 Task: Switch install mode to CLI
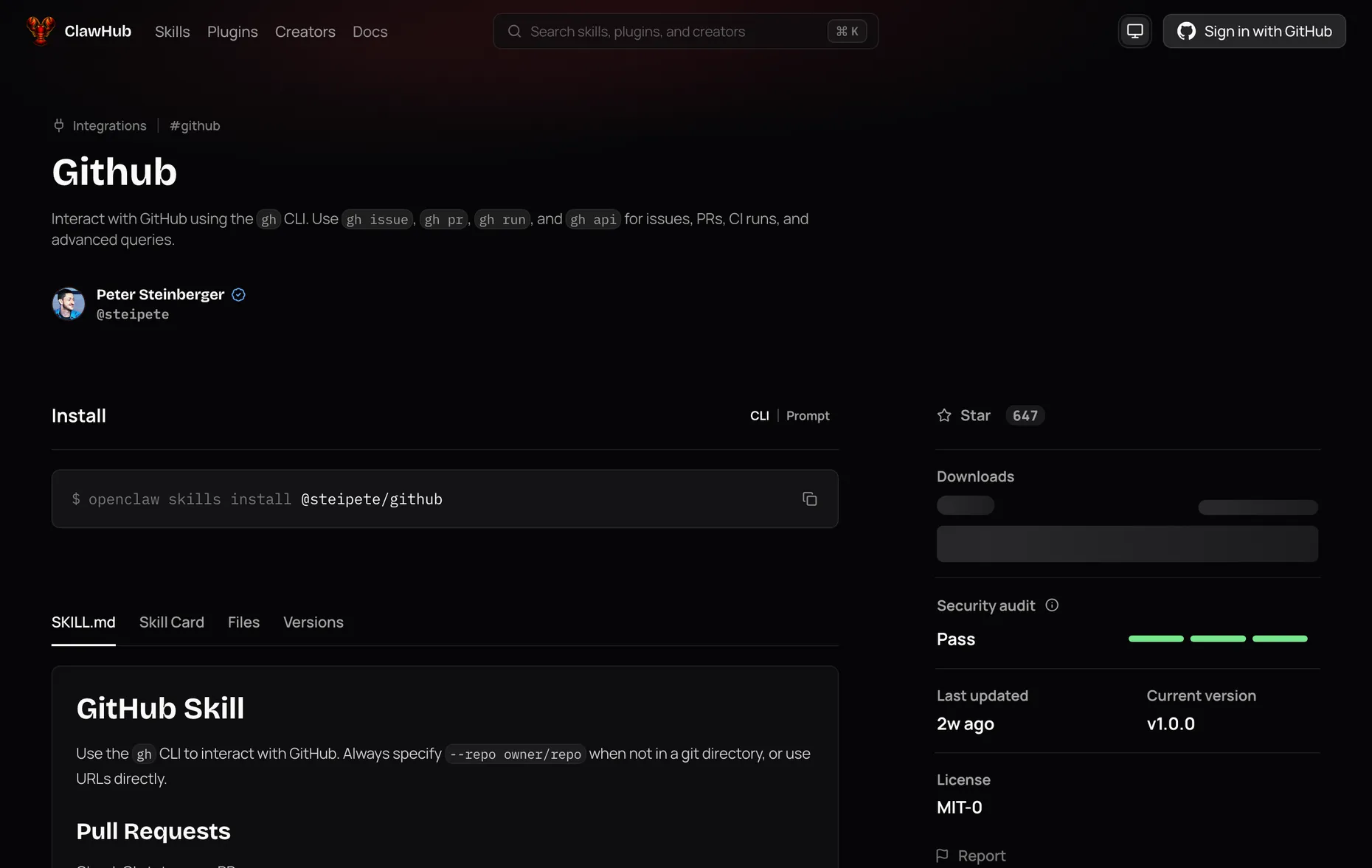click(x=760, y=416)
